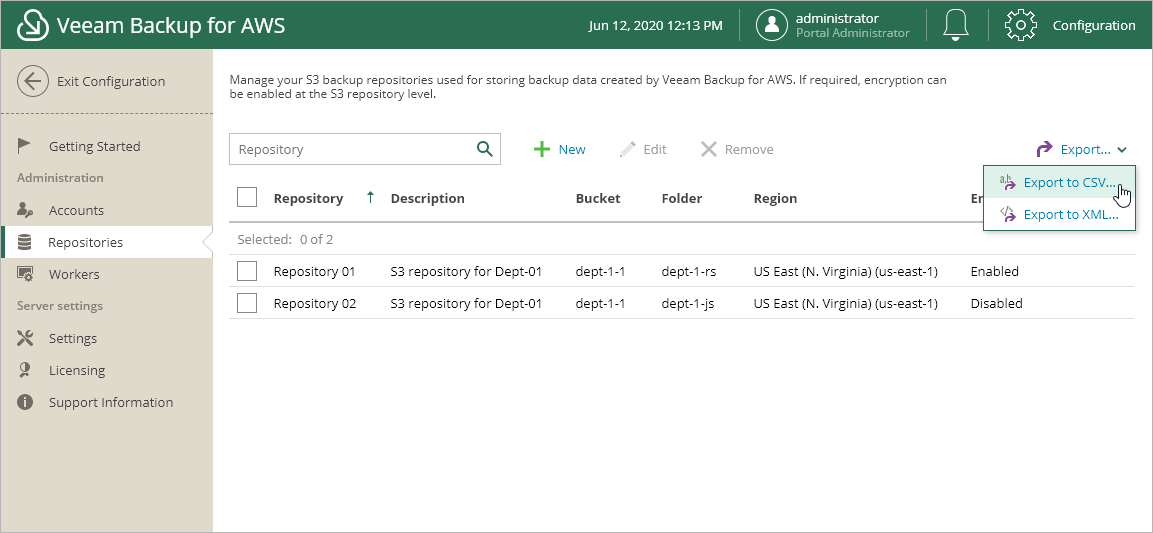Open the notifications bell icon
The height and width of the screenshot is (533, 1153).
pos(956,26)
